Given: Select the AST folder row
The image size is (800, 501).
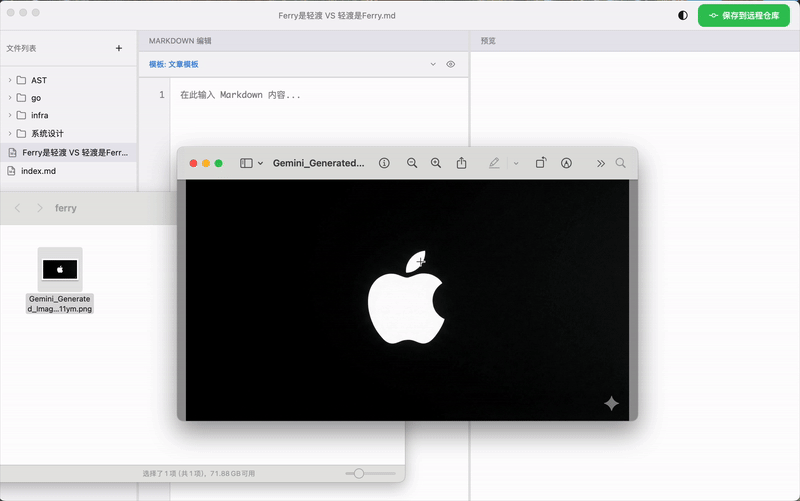Looking at the screenshot, I should tap(68, 80).
